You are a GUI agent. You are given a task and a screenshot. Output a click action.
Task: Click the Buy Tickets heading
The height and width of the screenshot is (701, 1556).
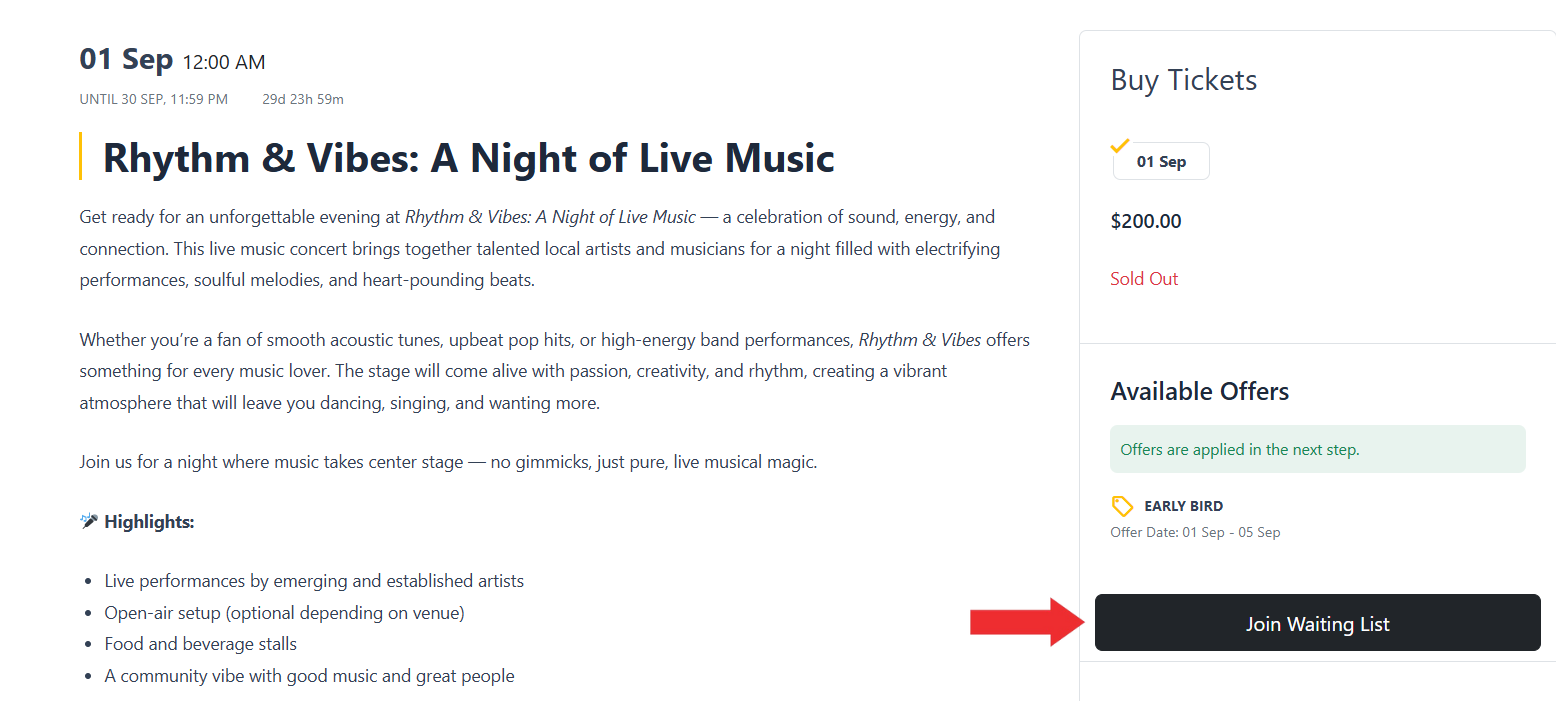tap(1184, 80)
